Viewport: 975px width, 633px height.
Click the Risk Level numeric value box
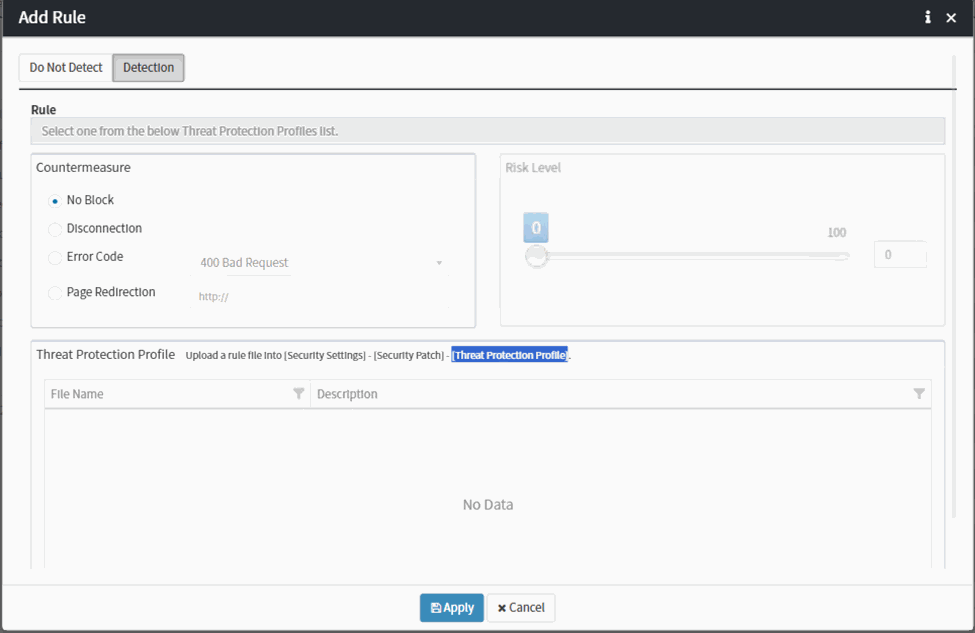pos(900,255)
